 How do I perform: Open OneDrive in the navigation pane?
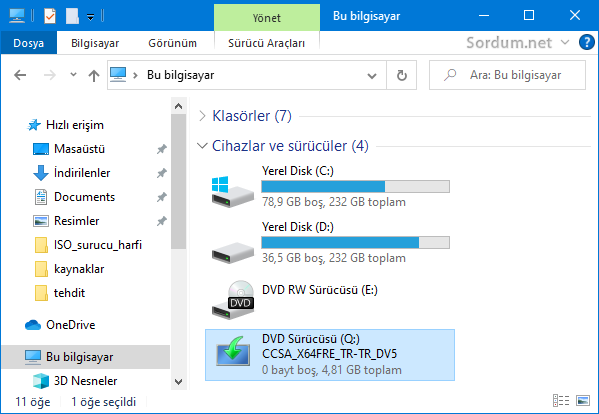pos(71,325)
